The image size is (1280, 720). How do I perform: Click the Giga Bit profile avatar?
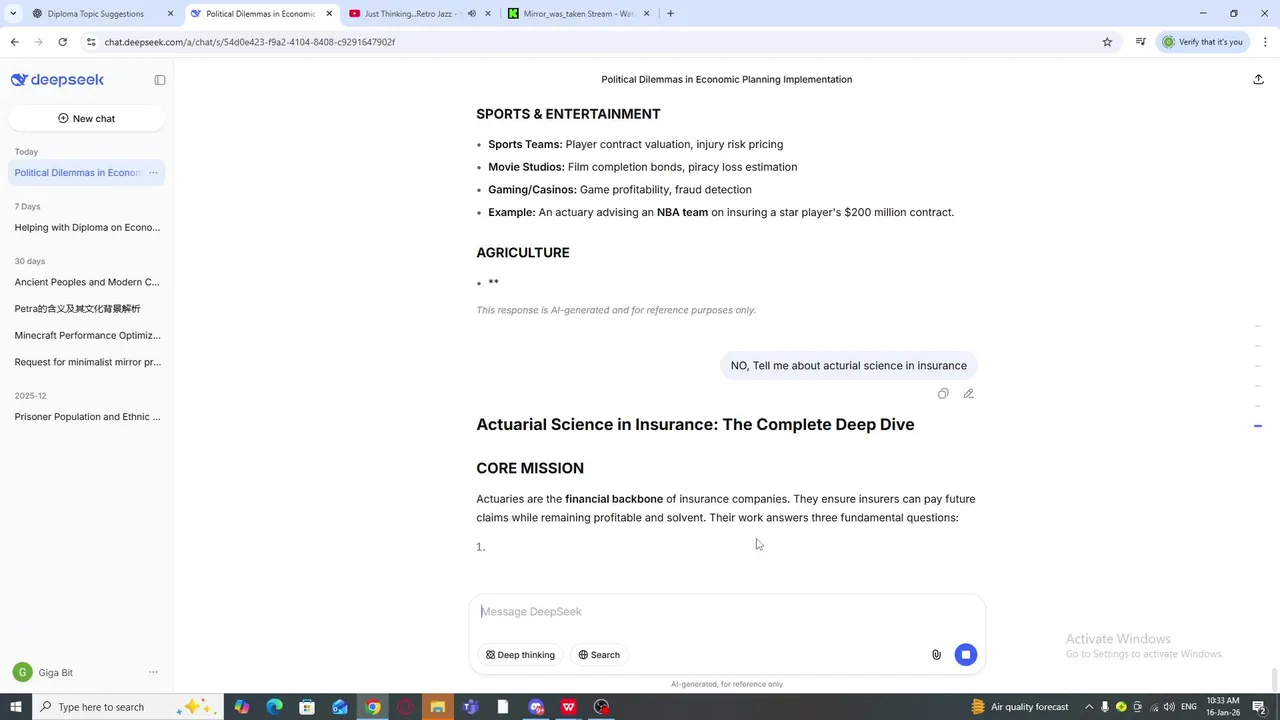click(22, 673)
